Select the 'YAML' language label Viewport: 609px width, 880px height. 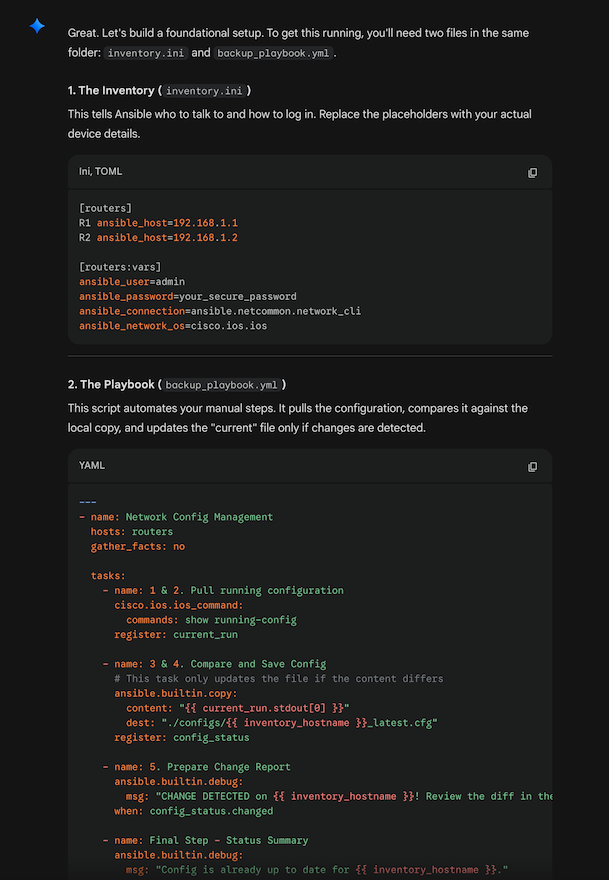tap(91, 465)
